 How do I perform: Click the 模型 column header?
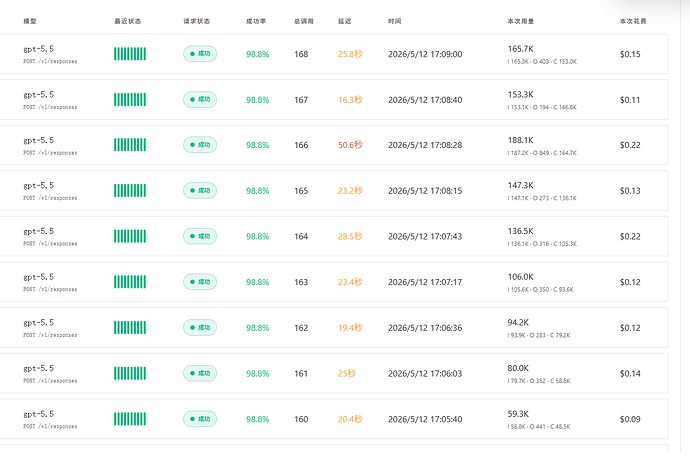pyautogui.click(x=29, y=21)
